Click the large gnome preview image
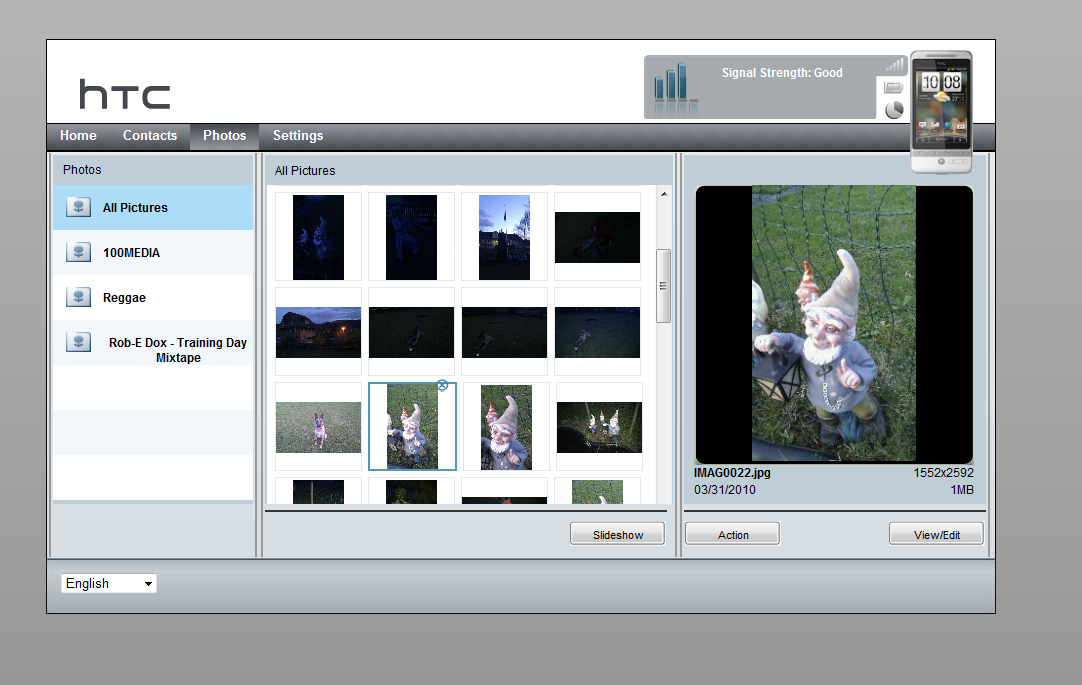This screenshot has height=685, width=1082. [834, 324]
